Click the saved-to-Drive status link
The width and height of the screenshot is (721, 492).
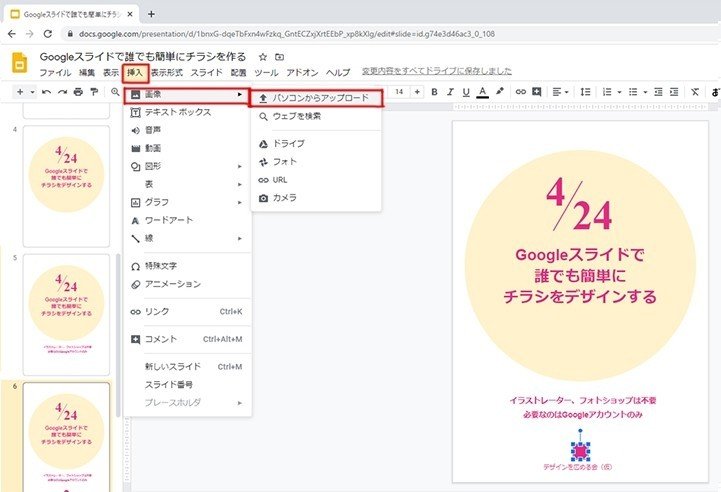[x=436, y=71]
